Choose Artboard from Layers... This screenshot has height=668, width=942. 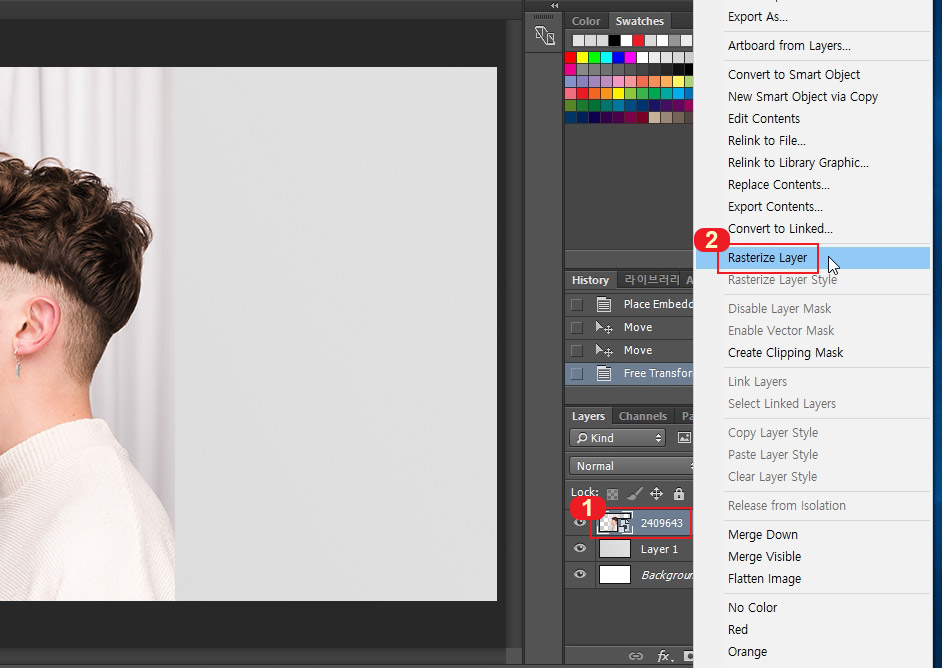pyautogui.click(x=789, y=46)
